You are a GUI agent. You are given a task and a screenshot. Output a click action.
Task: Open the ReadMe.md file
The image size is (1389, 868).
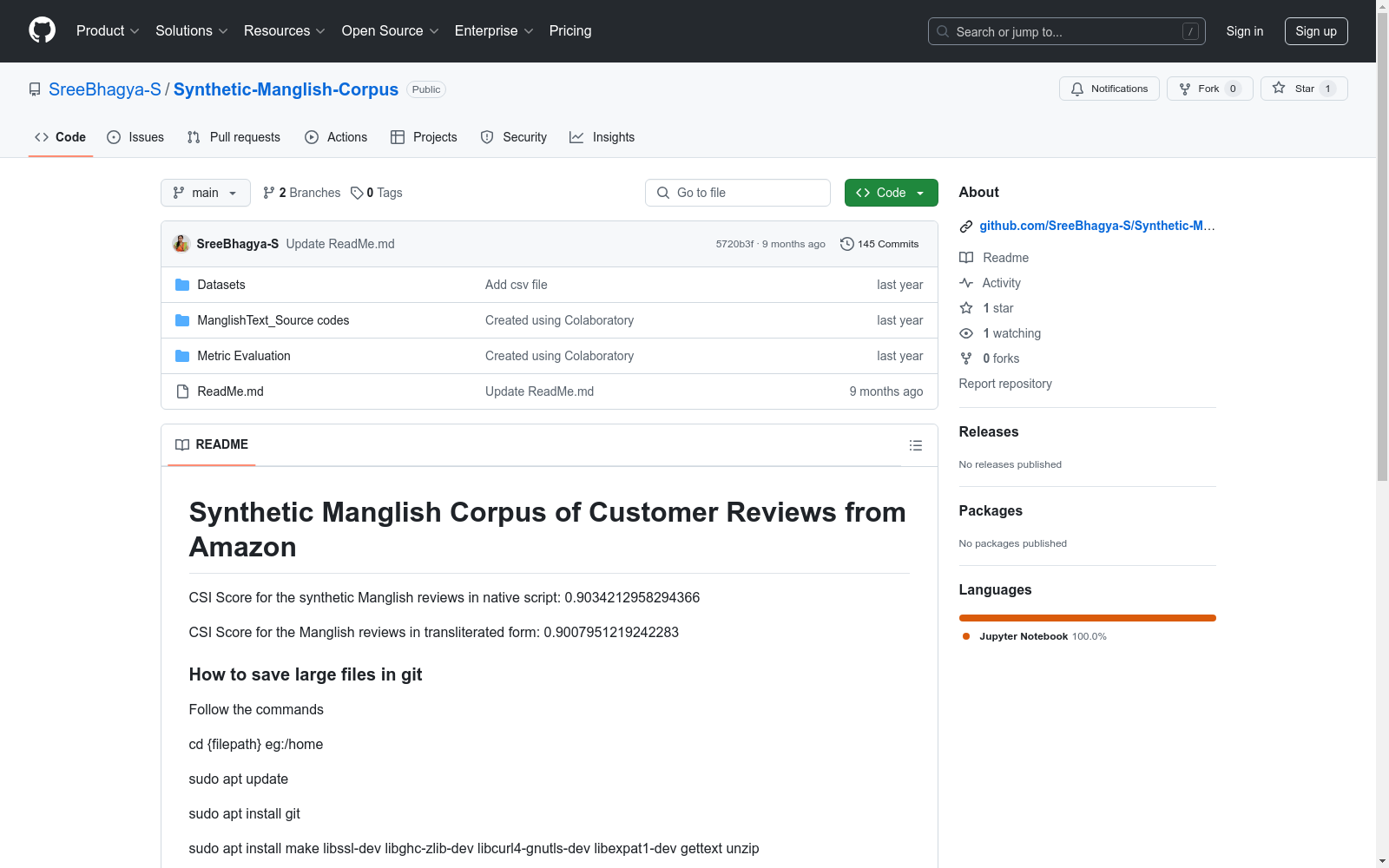230,391
